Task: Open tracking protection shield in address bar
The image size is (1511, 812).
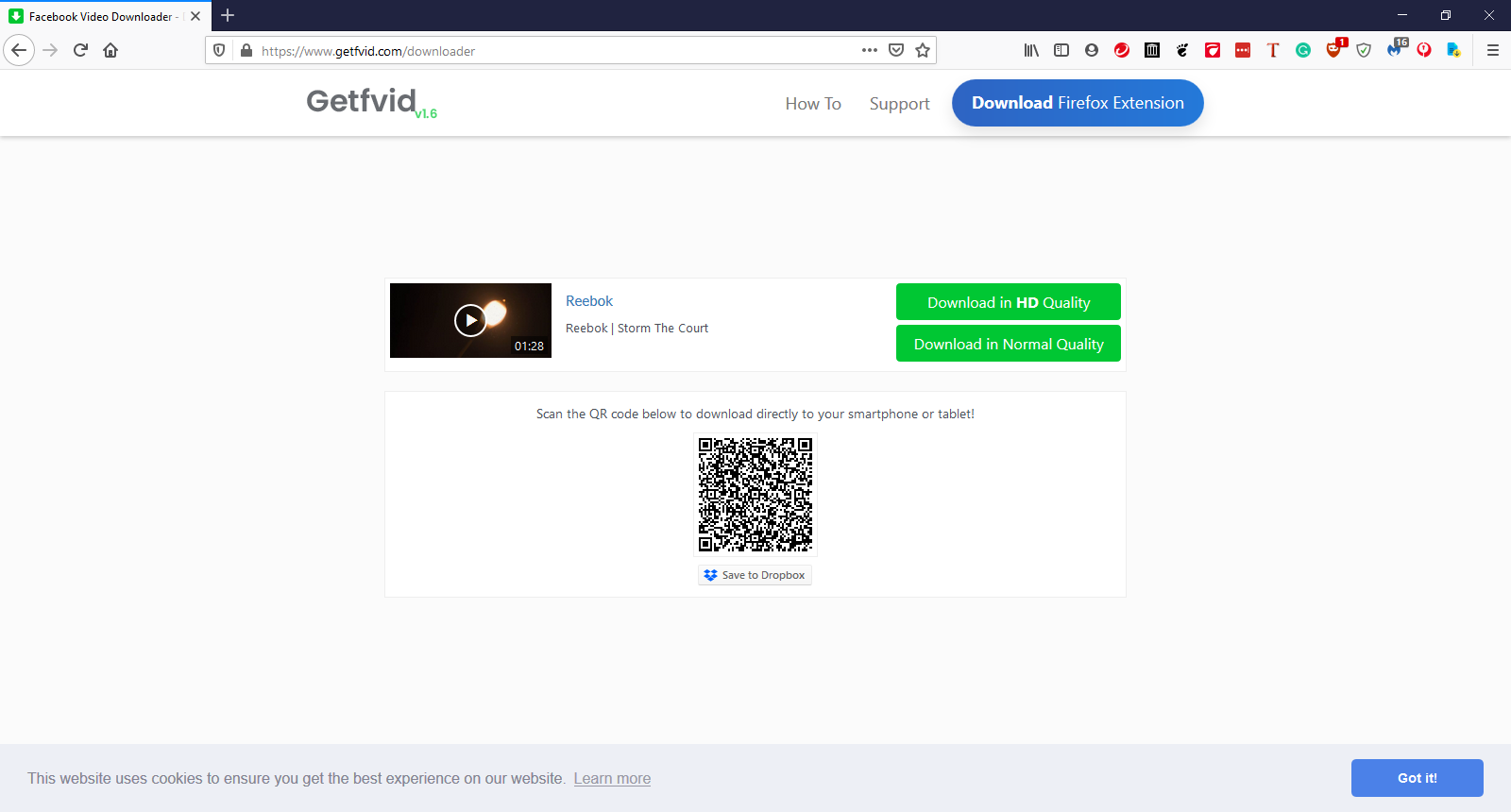Action: pyautogui.click(x=219, y=50)
